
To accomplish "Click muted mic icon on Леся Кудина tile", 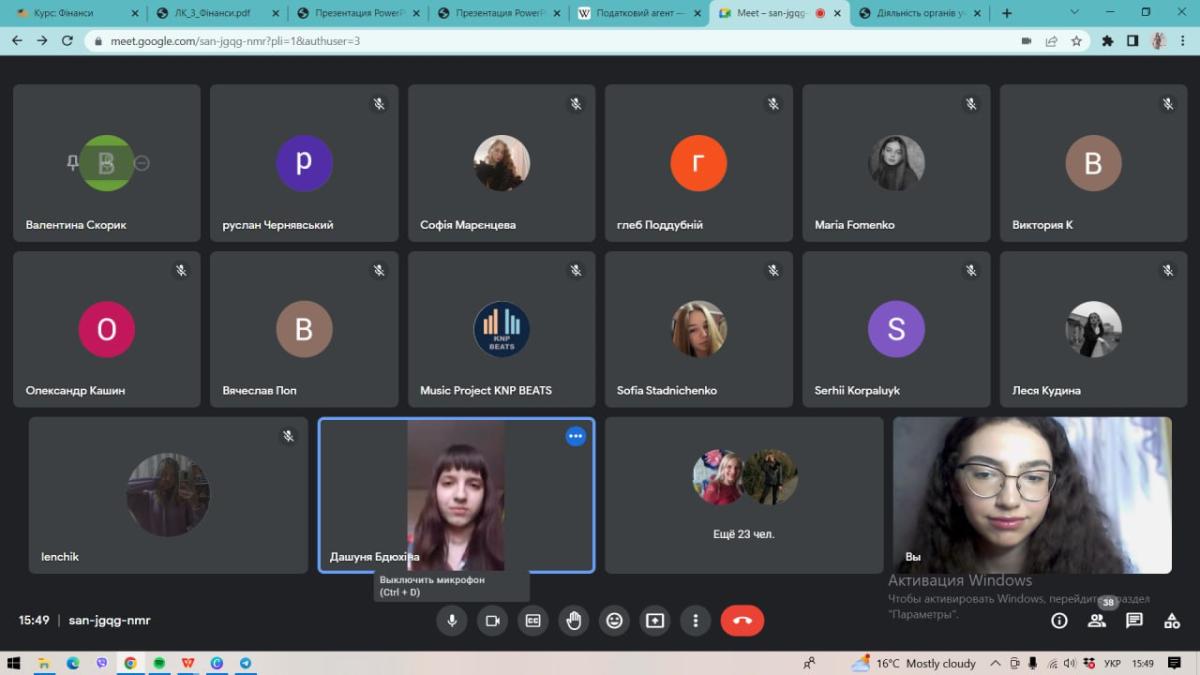I will [1168, 270].
